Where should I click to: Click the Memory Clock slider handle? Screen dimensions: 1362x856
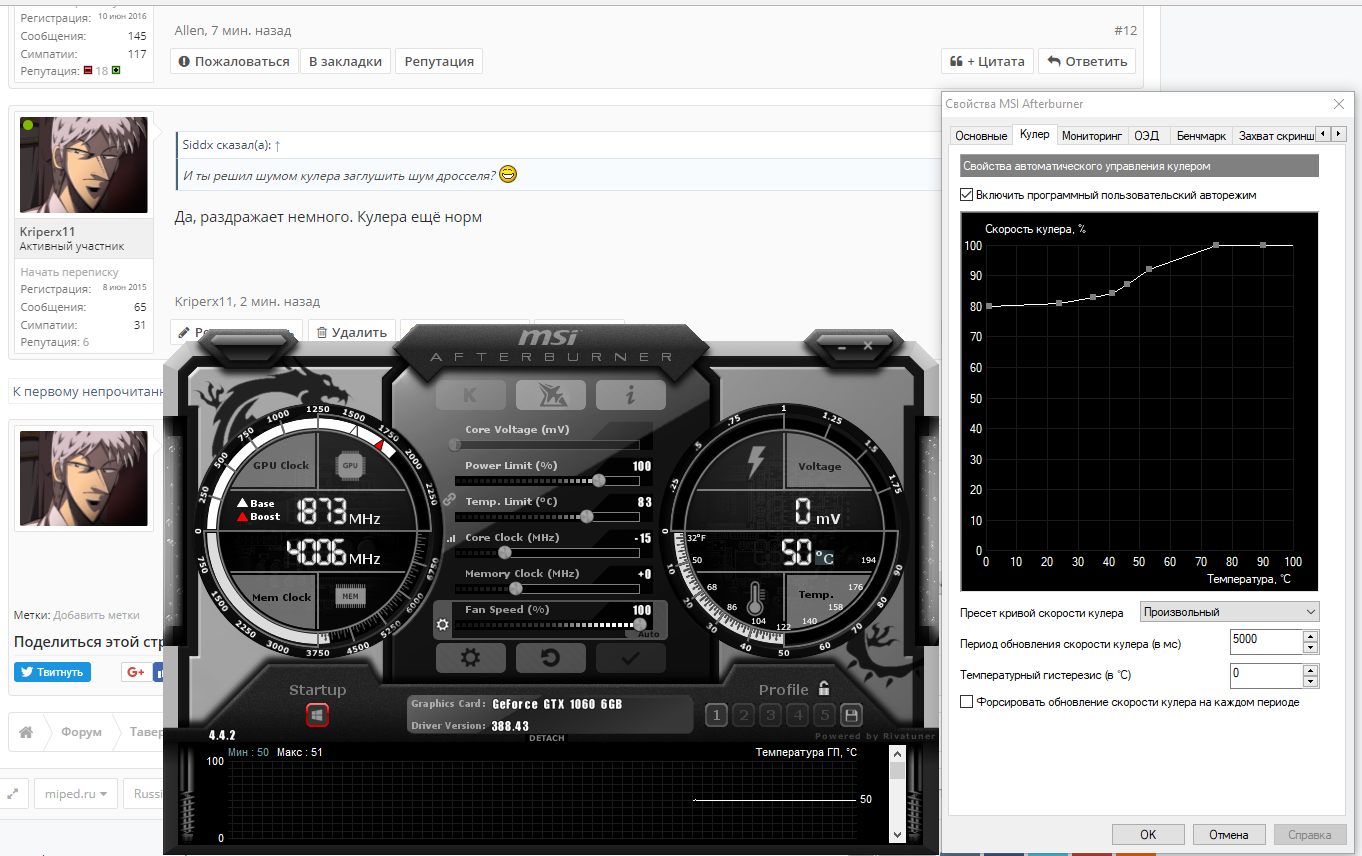click(516, 588)
